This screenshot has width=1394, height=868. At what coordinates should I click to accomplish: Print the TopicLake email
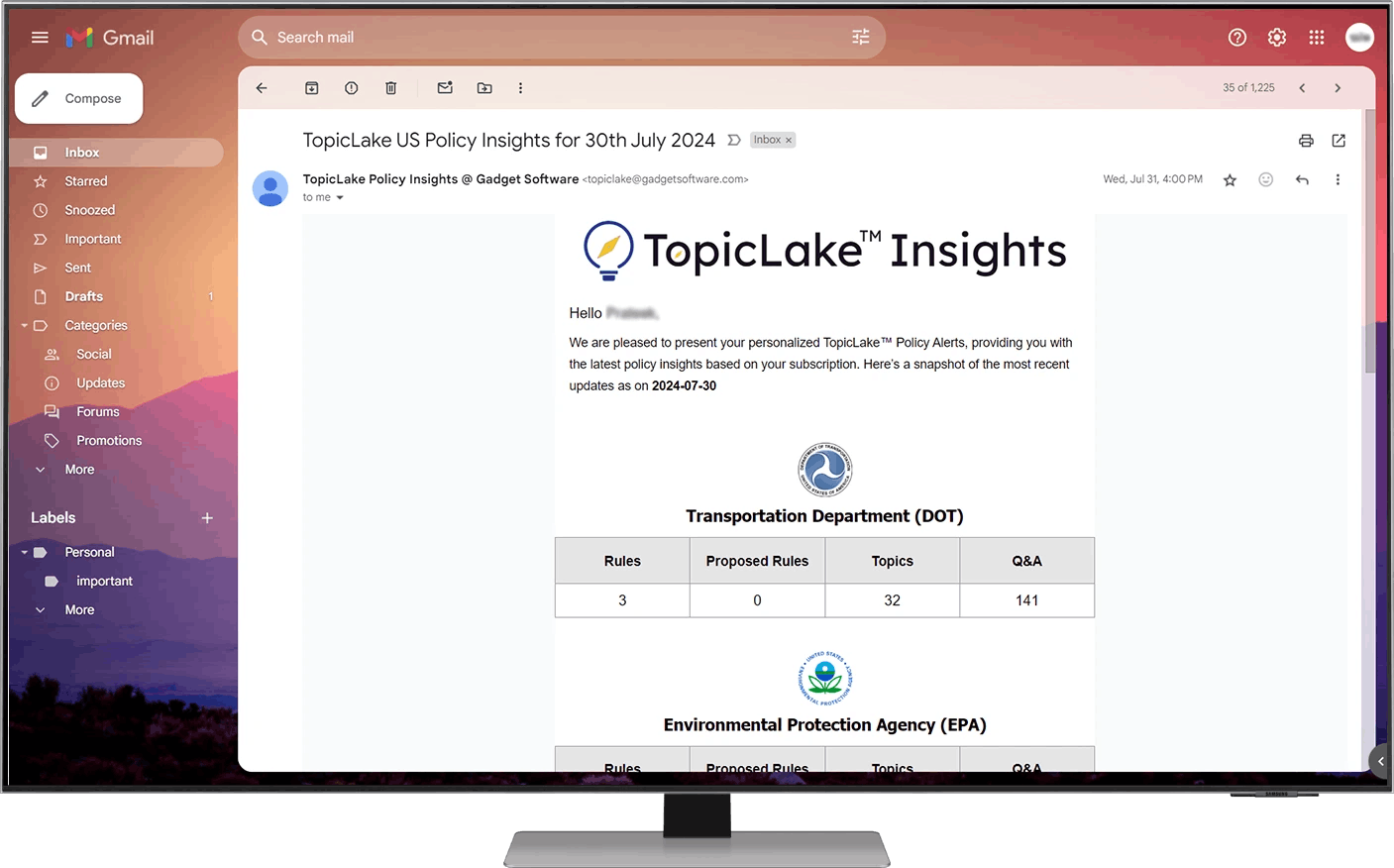point(1306,141)
